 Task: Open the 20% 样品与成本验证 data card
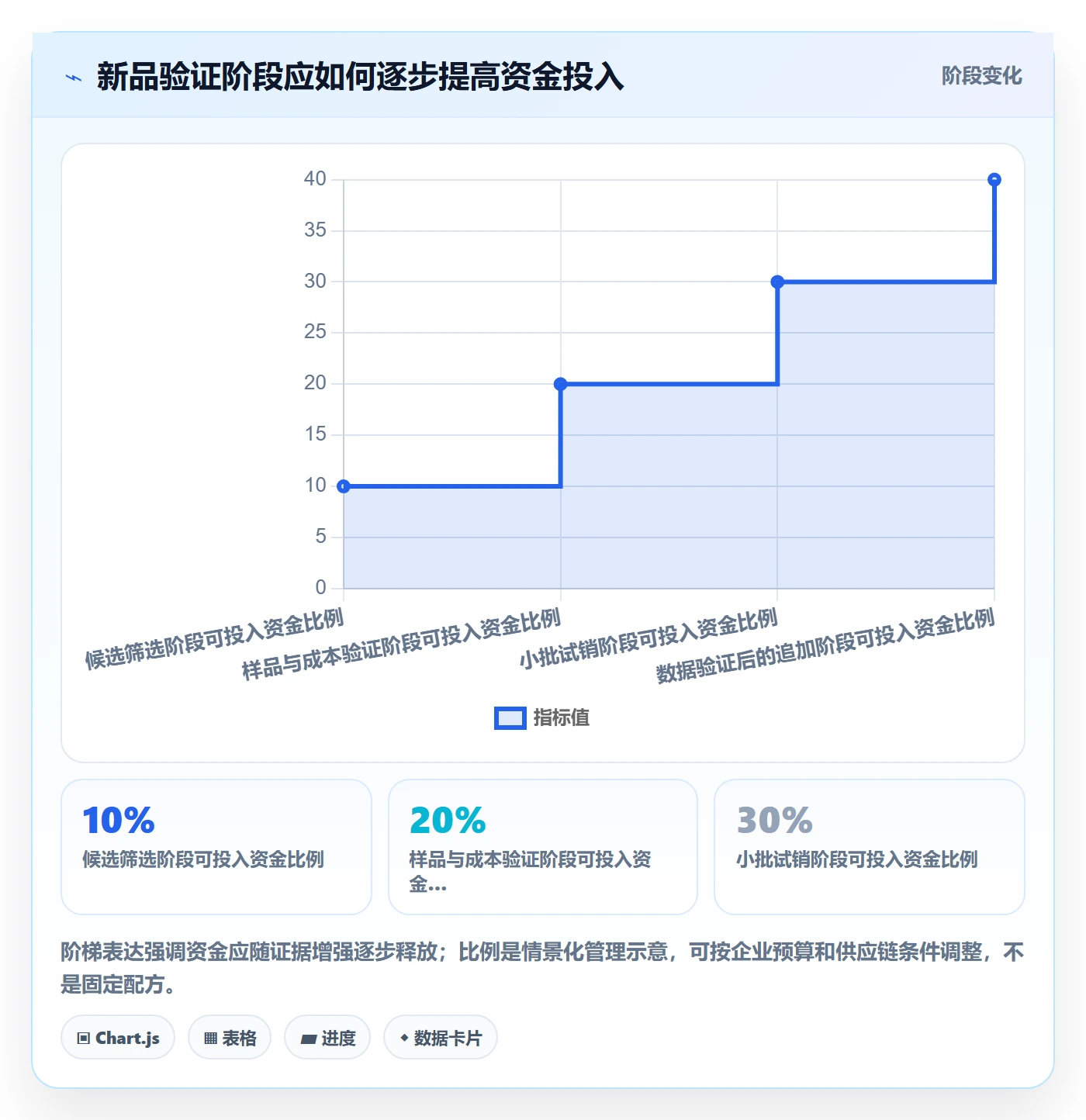543,847
